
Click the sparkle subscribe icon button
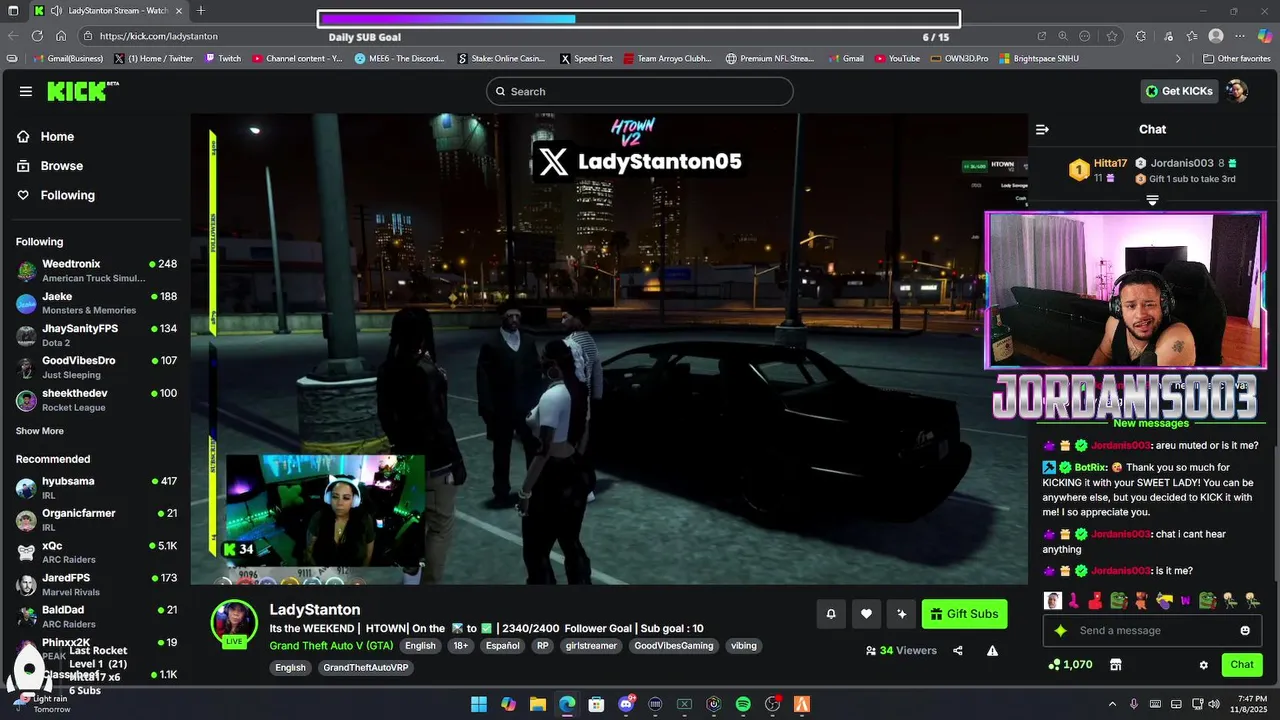click(902, 614)
